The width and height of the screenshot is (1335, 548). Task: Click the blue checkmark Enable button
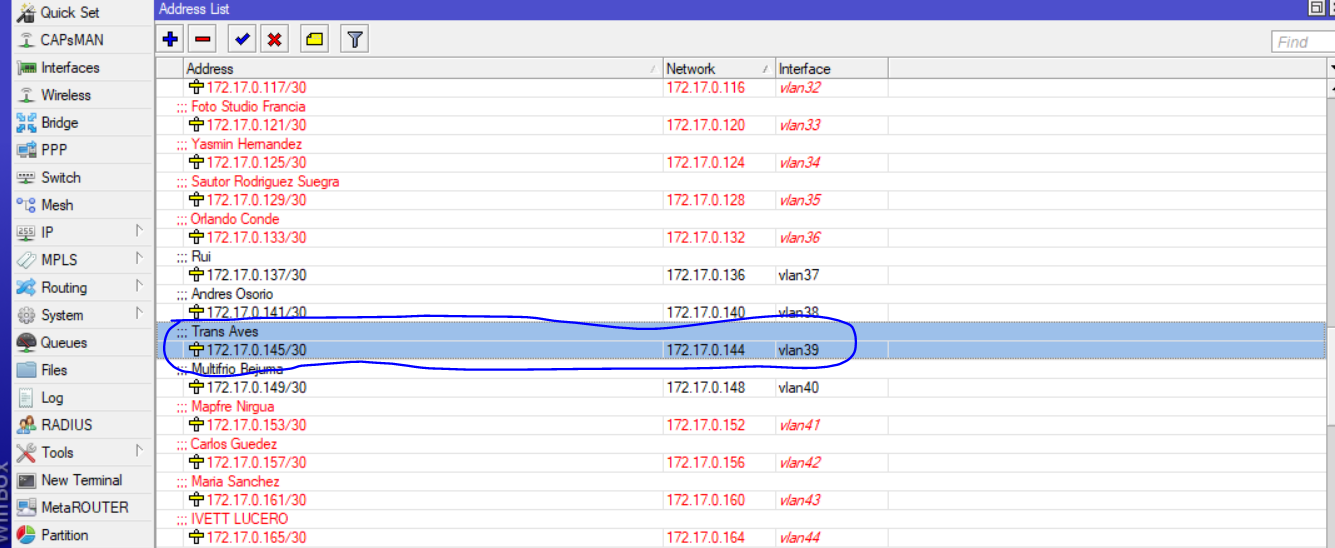click(241, 40)
